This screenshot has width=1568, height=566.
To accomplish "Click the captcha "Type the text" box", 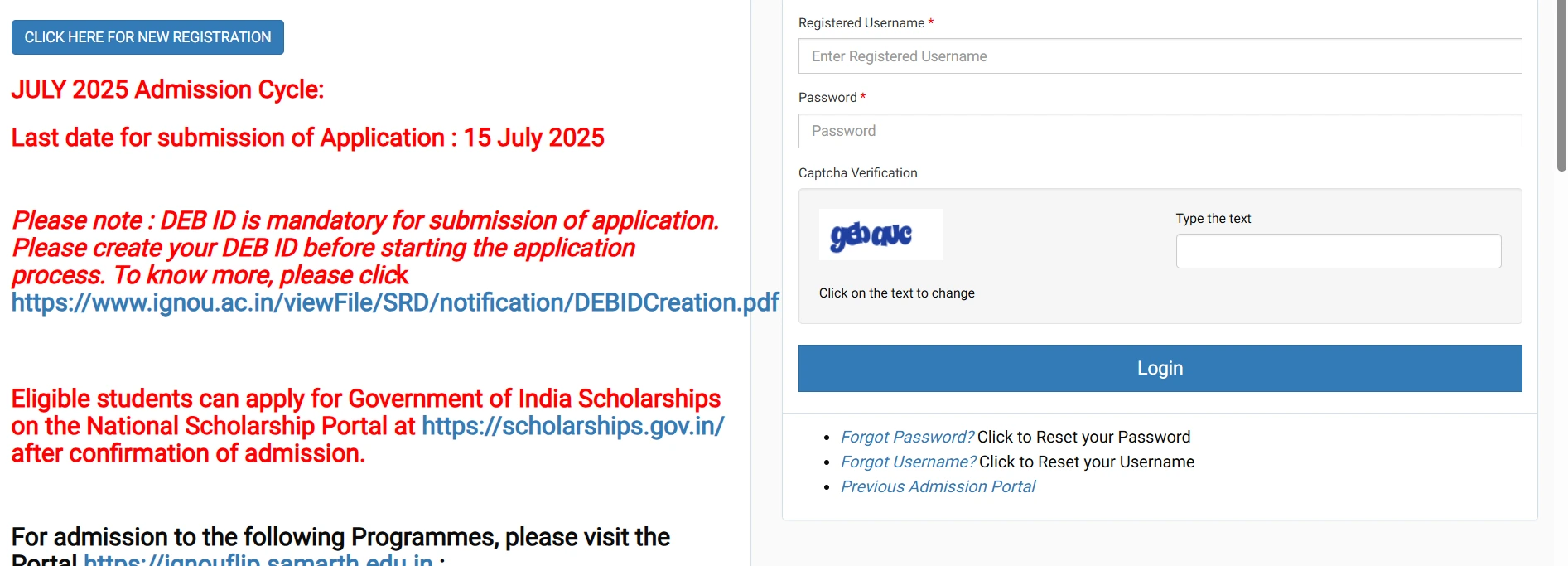I will pos(1338,250).
